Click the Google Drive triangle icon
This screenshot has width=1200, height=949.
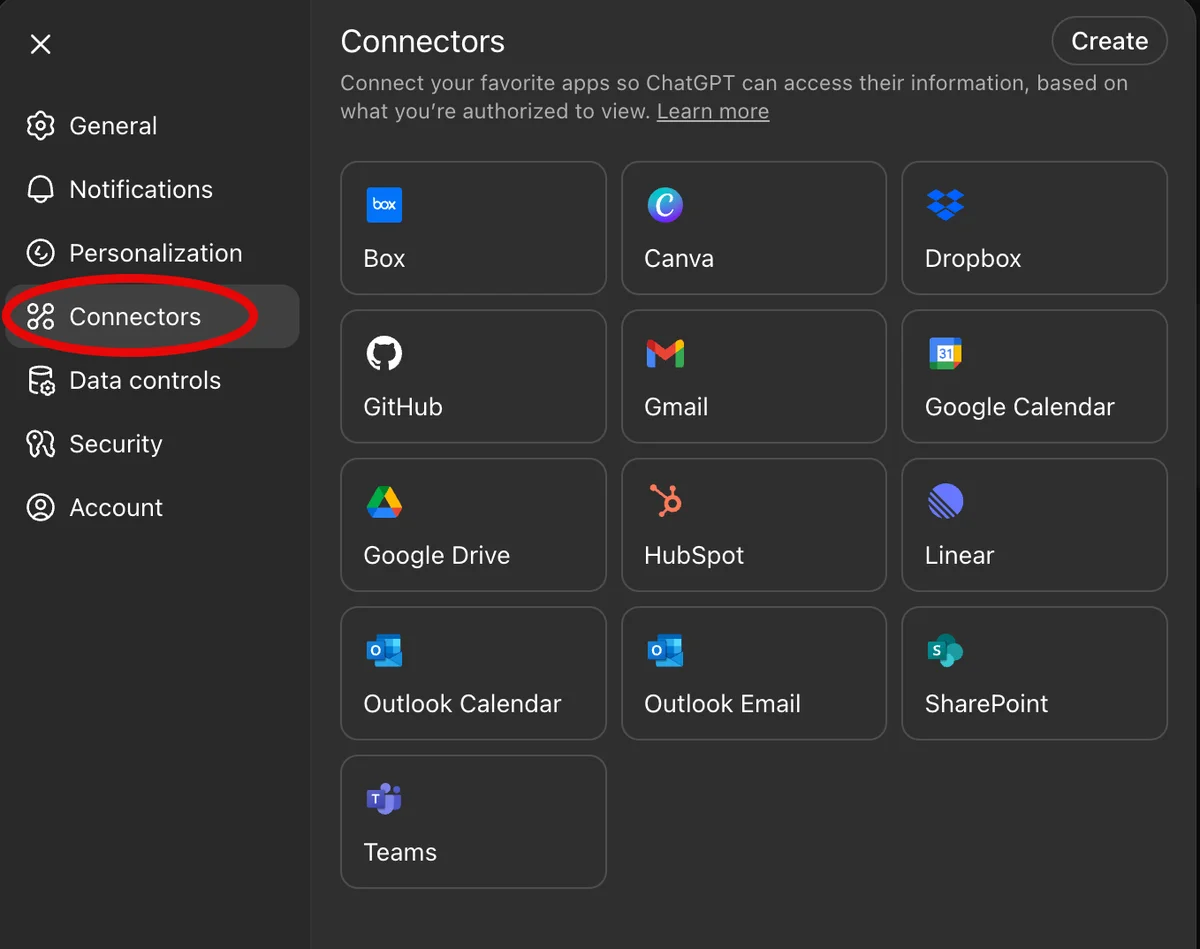384,501
